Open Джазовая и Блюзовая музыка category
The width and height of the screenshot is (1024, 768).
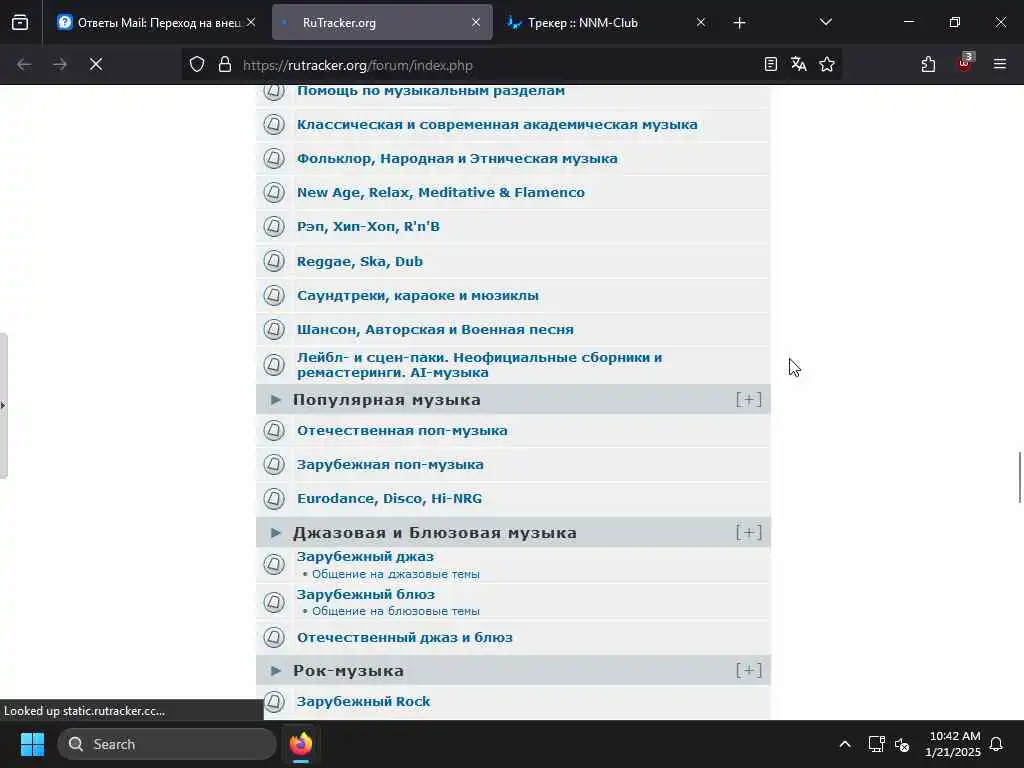click(435, 533)
